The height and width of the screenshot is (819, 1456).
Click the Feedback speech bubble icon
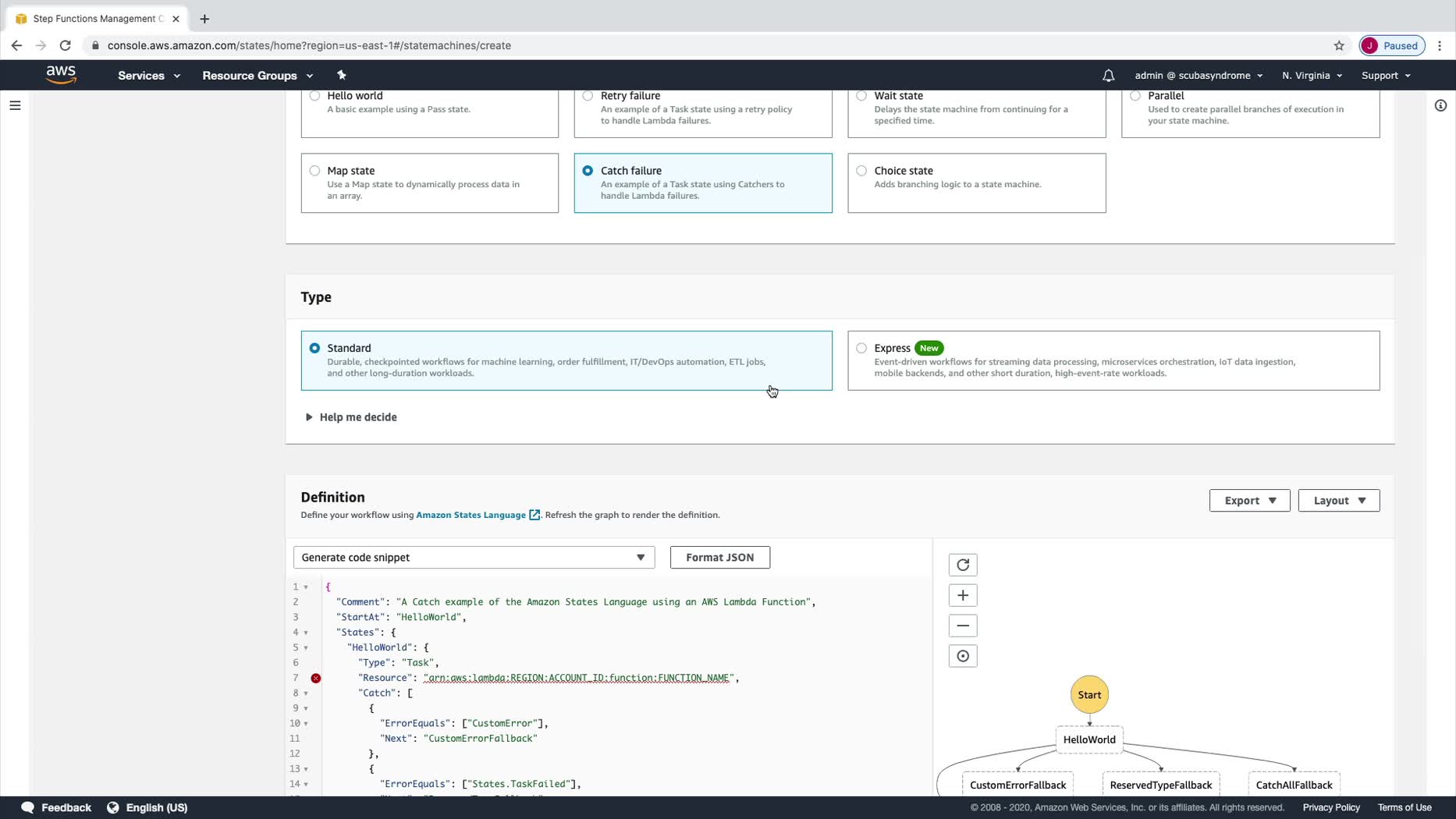tap(28, 807)
